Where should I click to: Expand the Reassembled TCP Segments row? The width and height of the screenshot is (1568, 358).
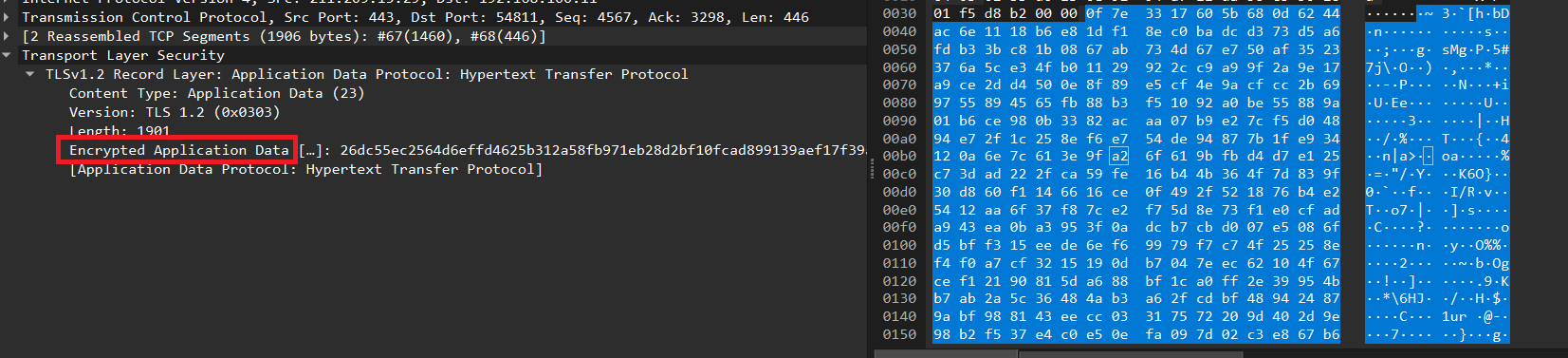coord(8,36)
